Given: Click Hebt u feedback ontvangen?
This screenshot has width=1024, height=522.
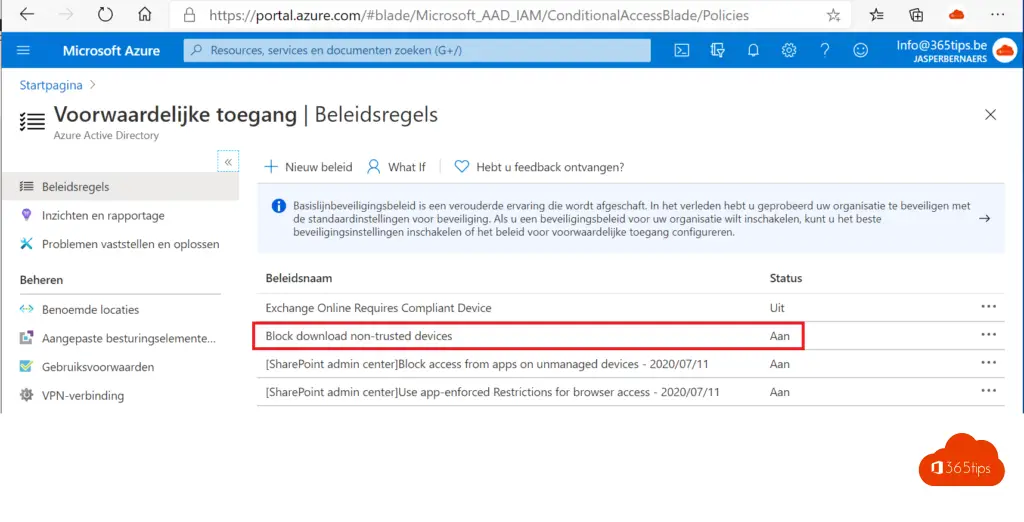Looking at the screenshot, I should click(x=539, y=167).
